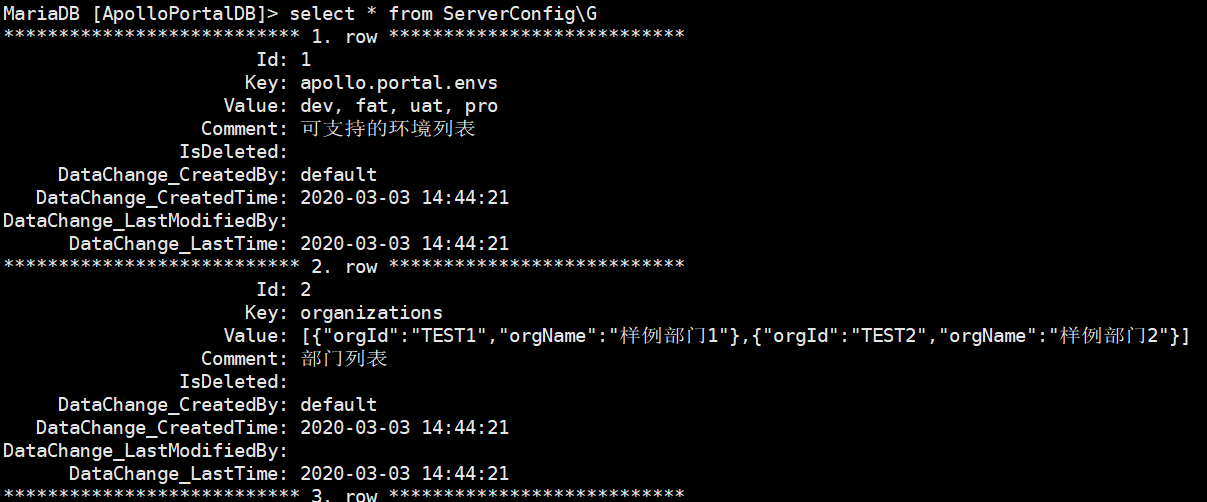Screen dimensions: 1207x502
Task: Click the IsDeleted label in first row
Action: coord(233,151)
